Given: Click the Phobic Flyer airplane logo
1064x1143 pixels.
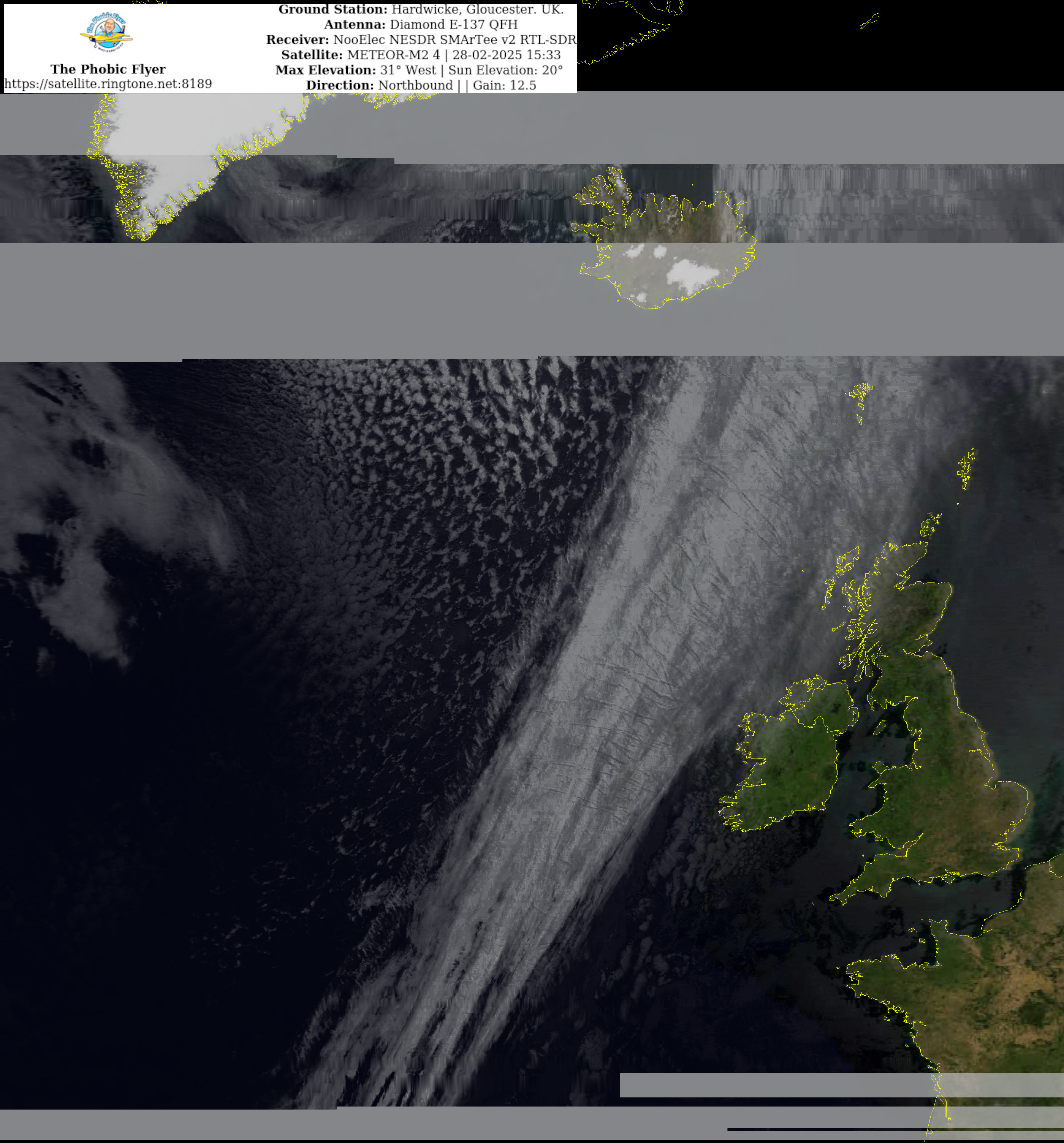Looking at the screenshot, I should [x=106, y=33].
